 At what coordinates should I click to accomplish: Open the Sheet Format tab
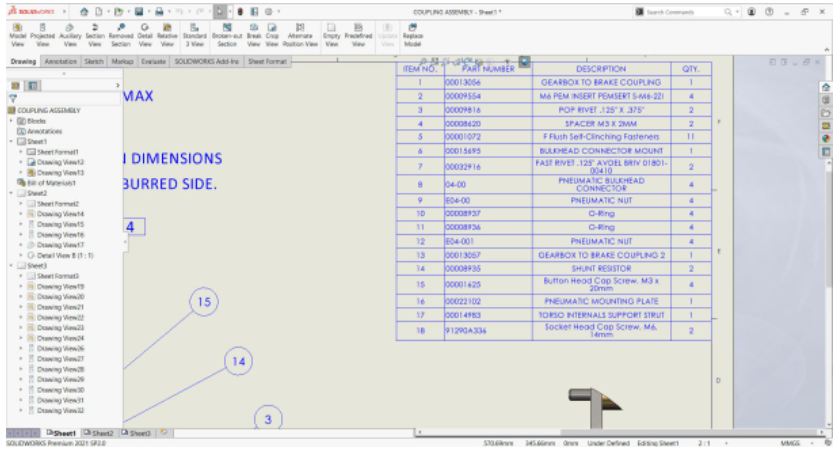click(x=267, y=61)
